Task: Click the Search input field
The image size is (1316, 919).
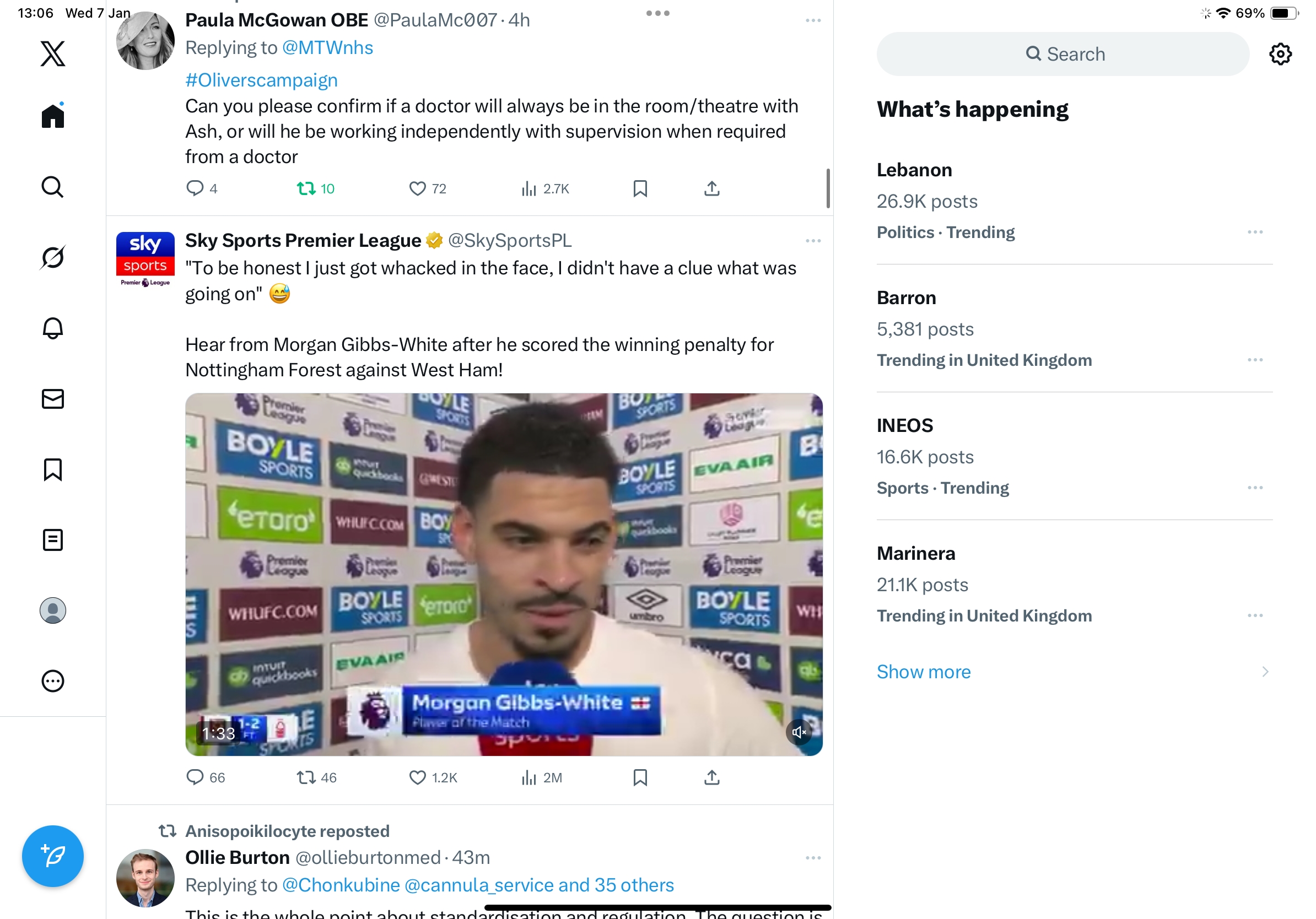Action: (1062, 54)
